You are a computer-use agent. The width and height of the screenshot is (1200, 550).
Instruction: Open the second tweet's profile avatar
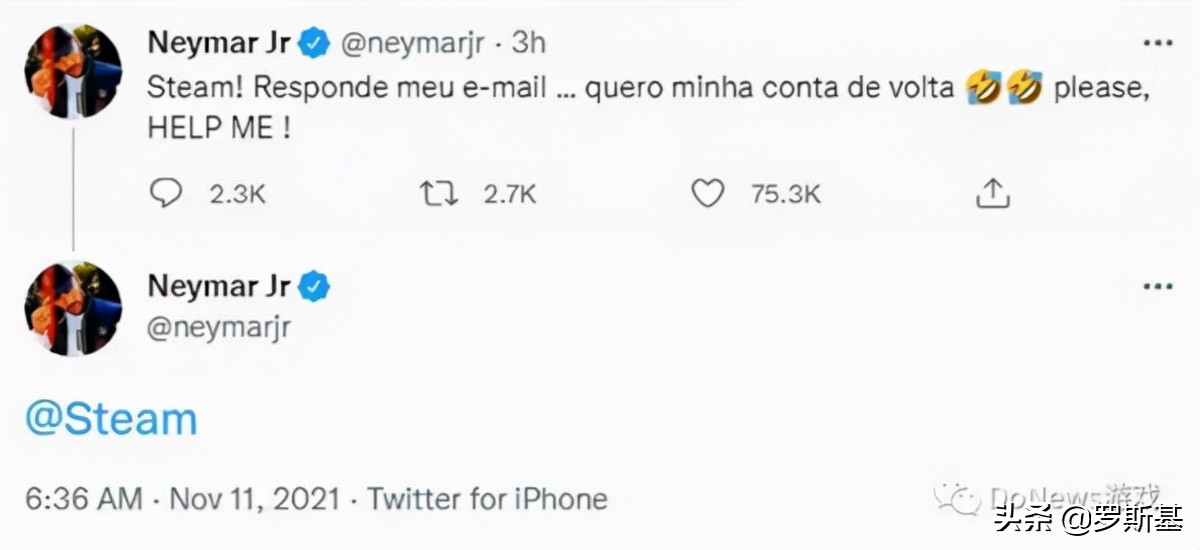[x=73, y=308]
